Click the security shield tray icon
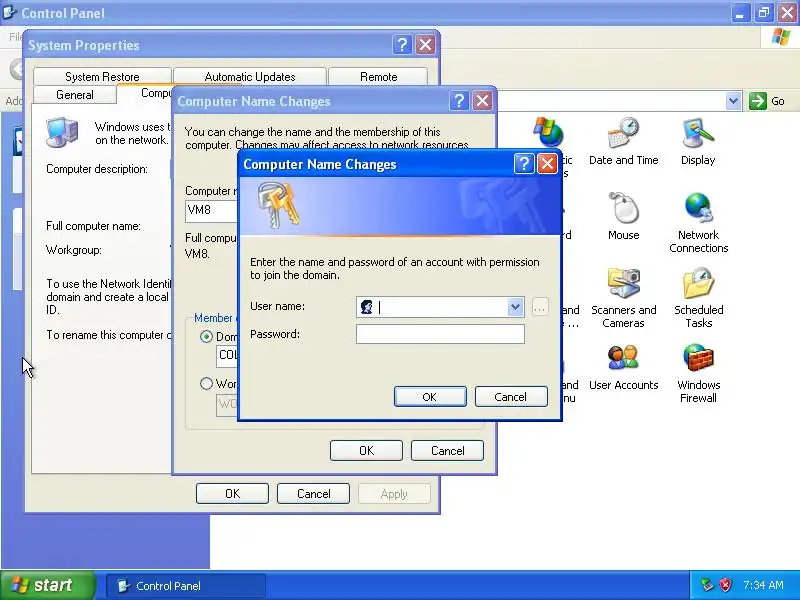The width and height of the screenshot is (800, 600). [x=725, y=585]
